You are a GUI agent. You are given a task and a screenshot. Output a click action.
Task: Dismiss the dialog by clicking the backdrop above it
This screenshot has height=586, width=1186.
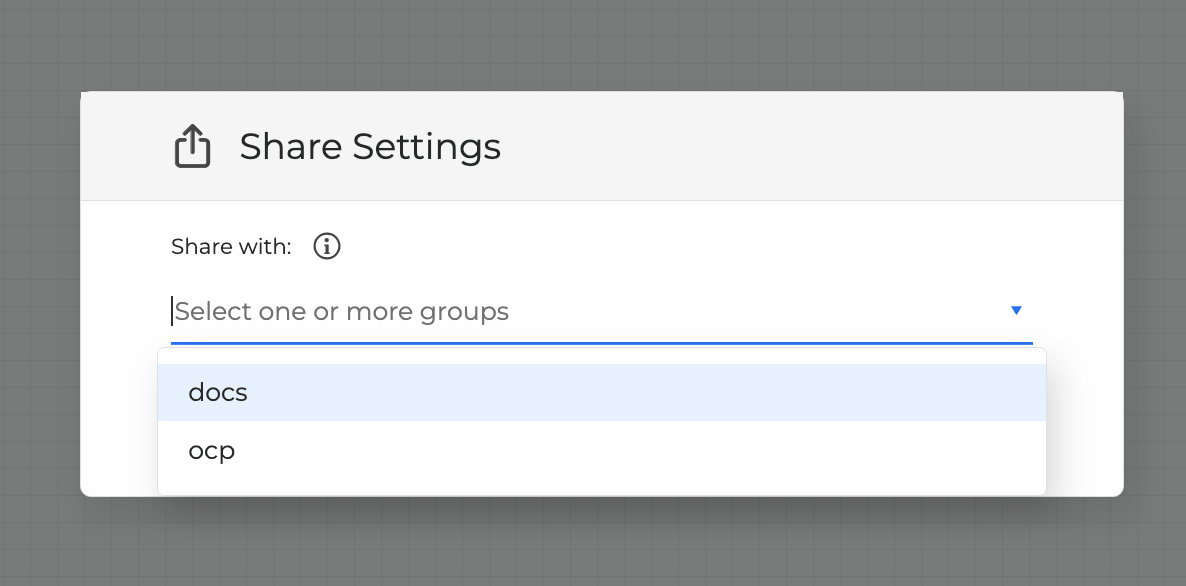pyautogui.click(x=600, y=45)
